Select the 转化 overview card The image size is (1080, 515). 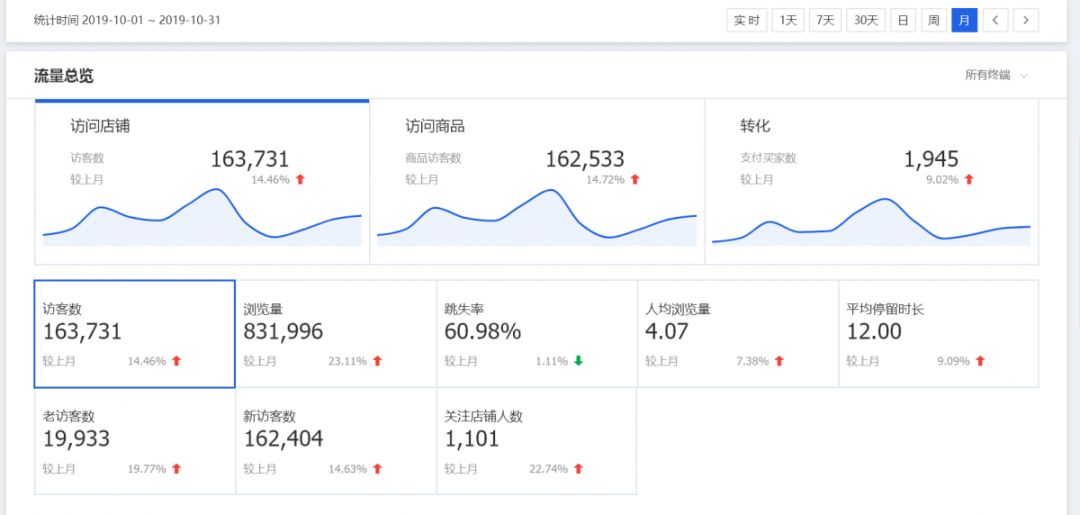tap(872, 182)
